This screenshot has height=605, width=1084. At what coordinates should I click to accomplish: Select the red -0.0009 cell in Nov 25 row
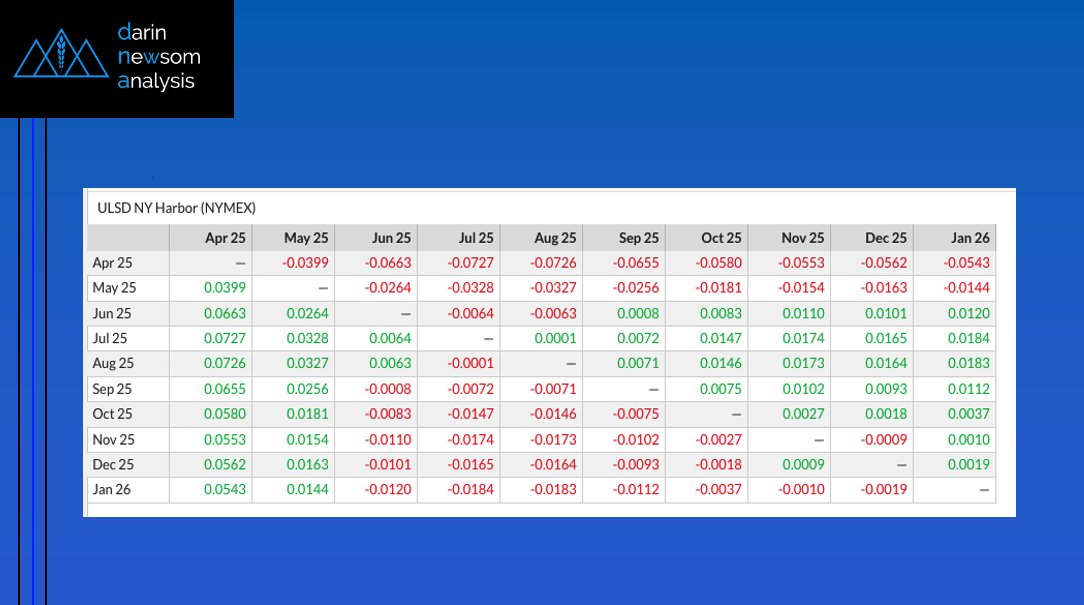pos(885,439)
